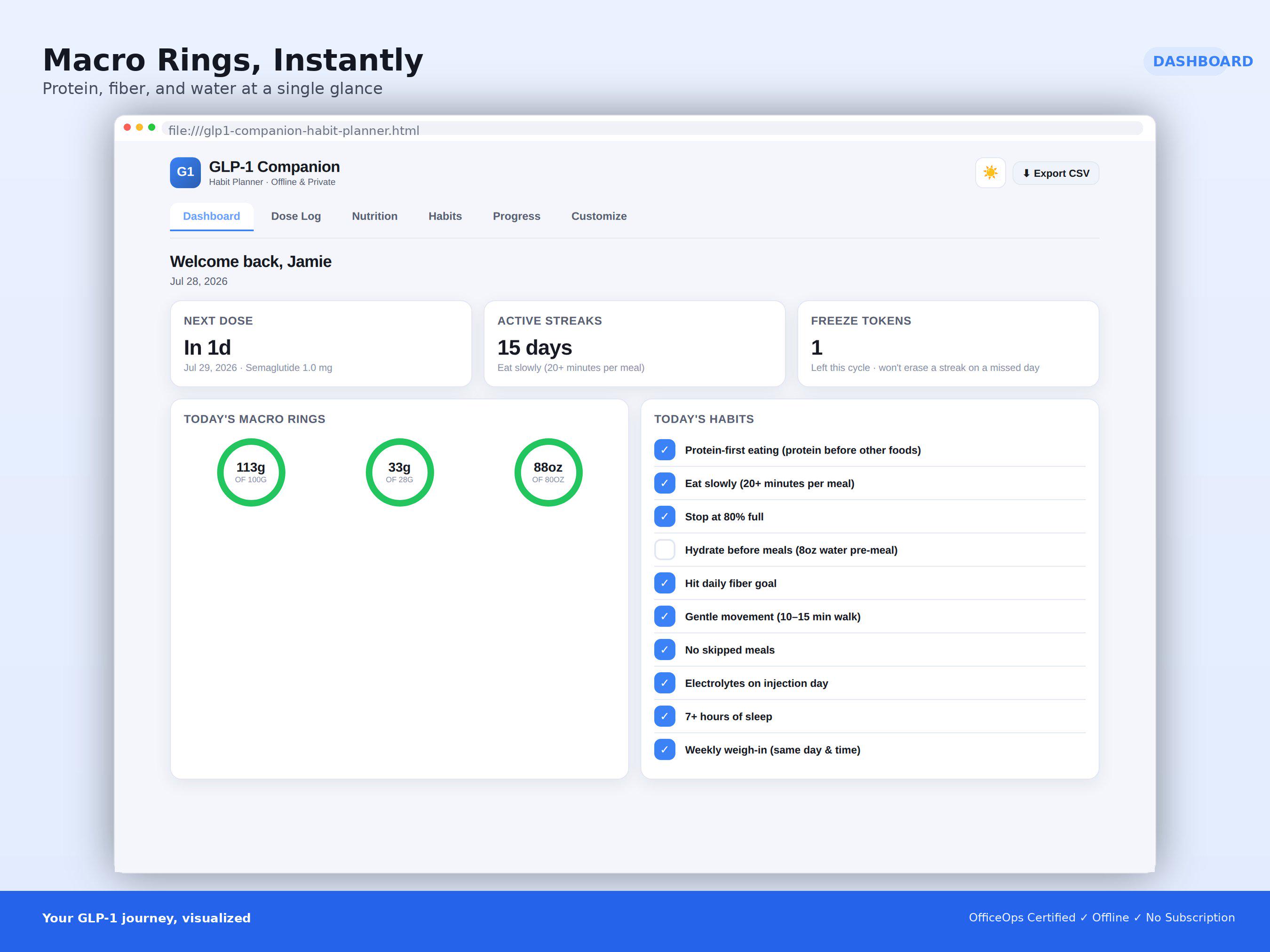Check the Hydrate before meals checkbox
The height and width of the screenshot is (952, 1270).
(664, 550)
